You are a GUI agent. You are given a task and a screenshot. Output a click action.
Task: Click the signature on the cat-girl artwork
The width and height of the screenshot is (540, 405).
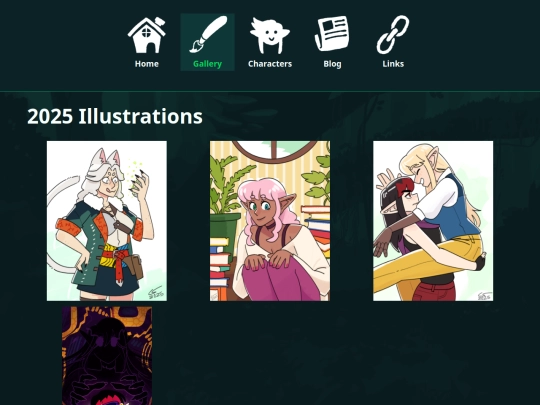click(x=155, y=293)
